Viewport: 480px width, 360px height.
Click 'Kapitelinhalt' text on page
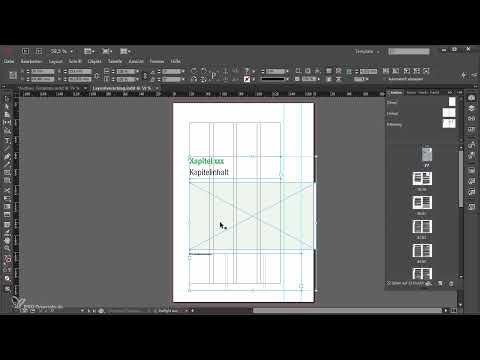(209, 172)
